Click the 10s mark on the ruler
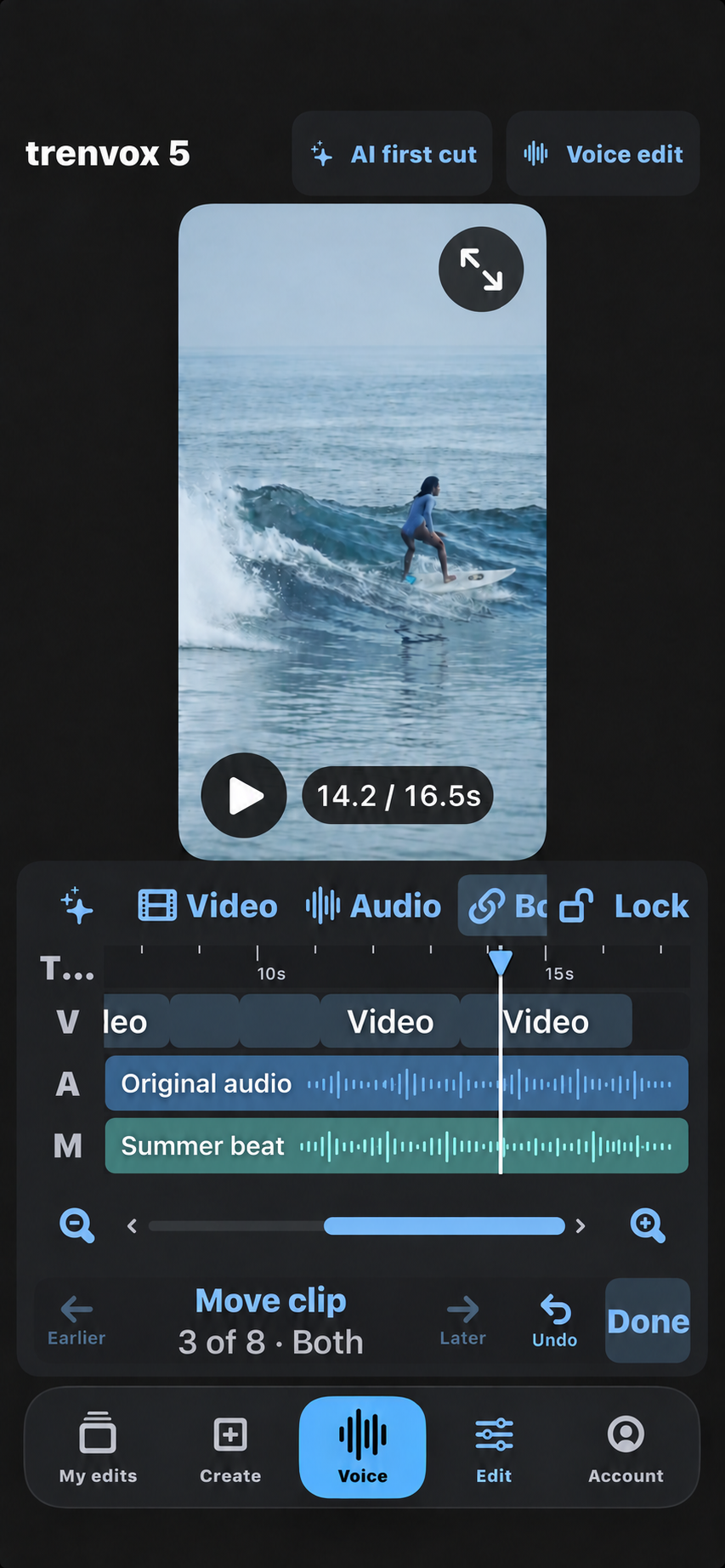Screen dimensions: 725x1568 point(271,974)
